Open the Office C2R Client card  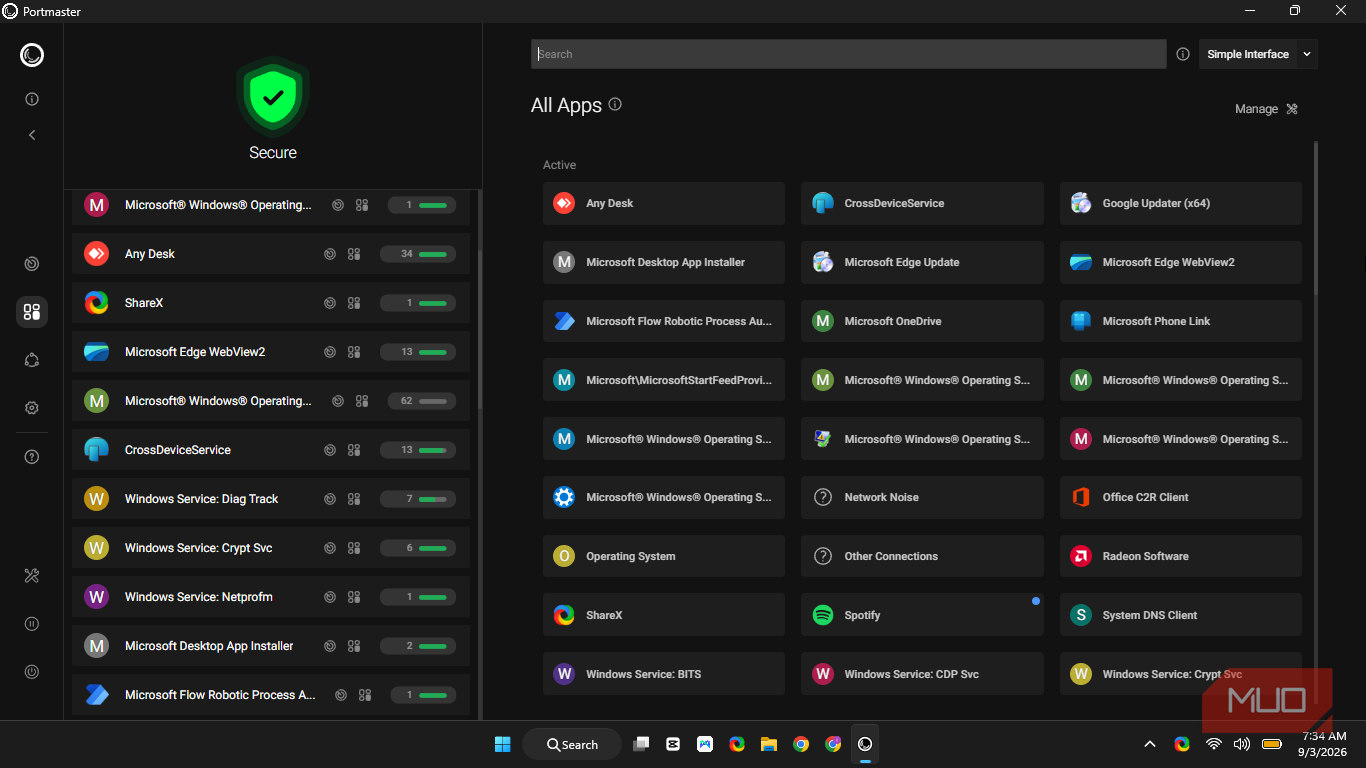[1181, 497]
